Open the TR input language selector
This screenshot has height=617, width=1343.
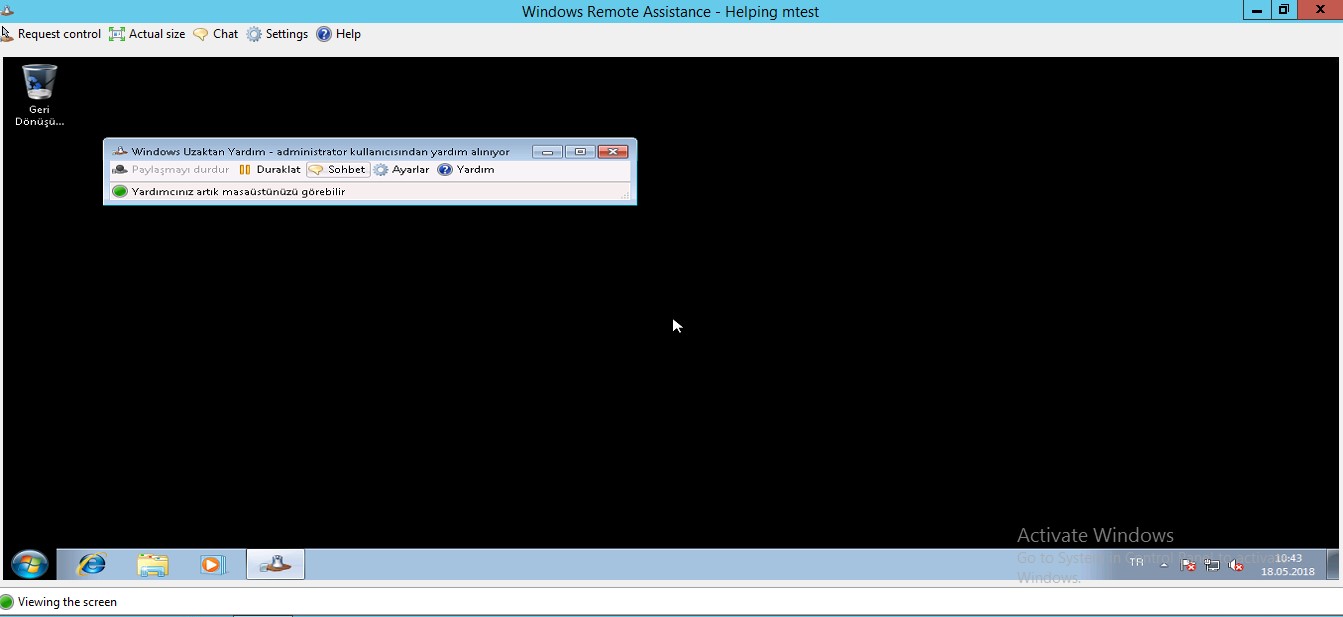[1136, 563]
